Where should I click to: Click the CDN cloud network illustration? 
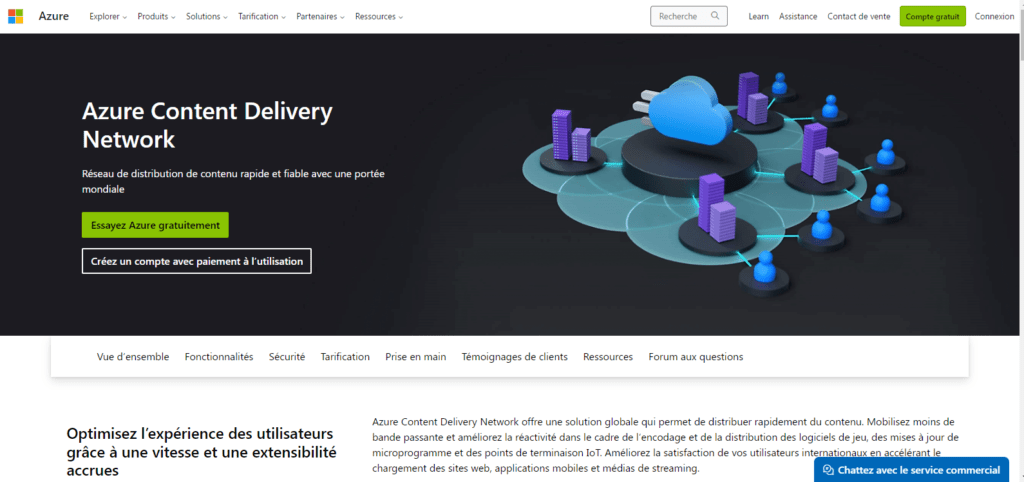(x=714, y=182)
